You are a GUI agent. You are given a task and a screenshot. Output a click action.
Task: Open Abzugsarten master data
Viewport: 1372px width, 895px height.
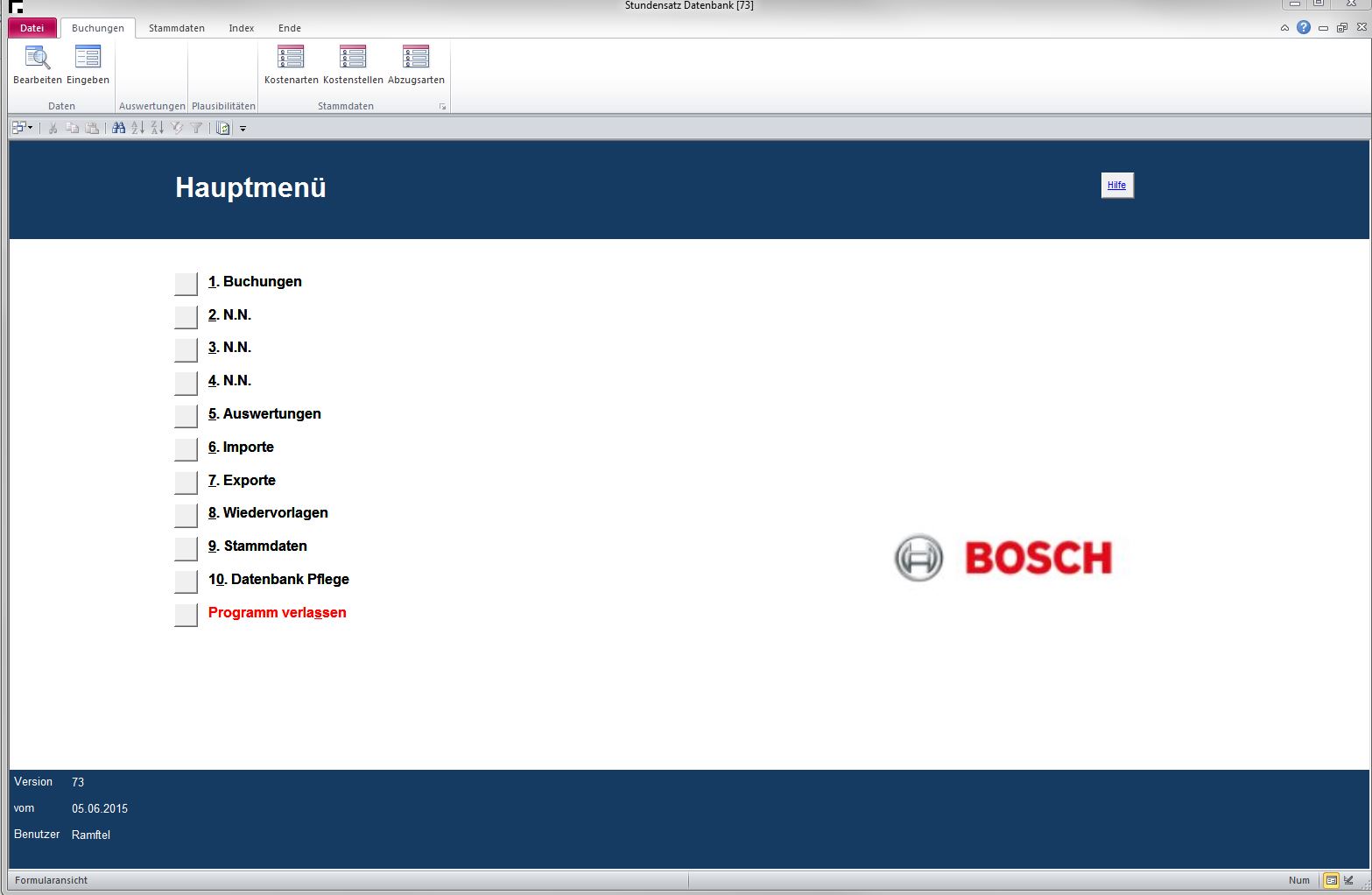click(416, 65)
